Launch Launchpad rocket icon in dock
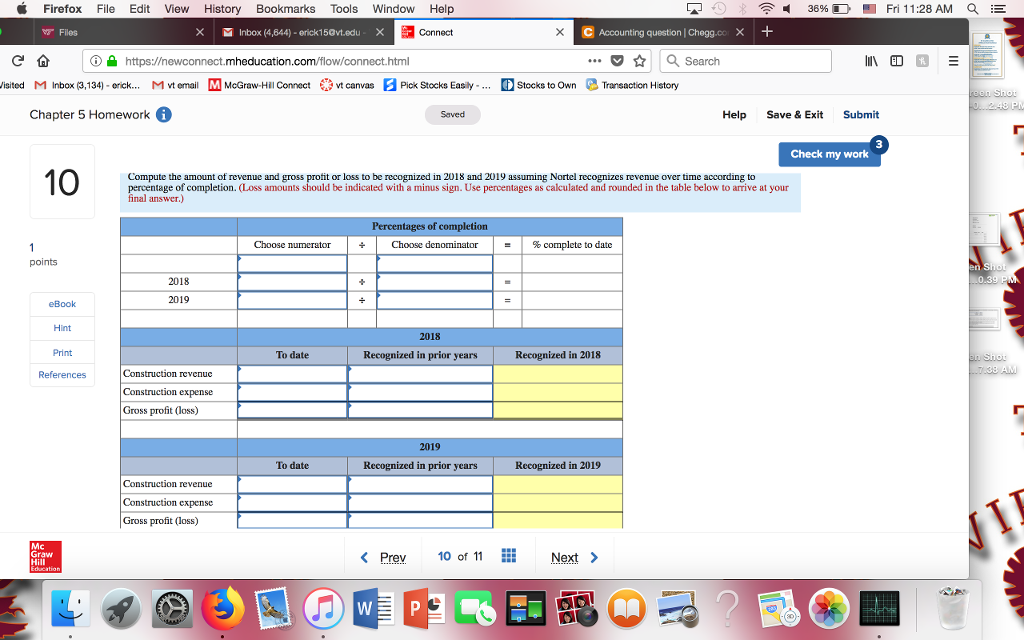The width and height of the screenshot is (1024, 640). click(x=121, y=609)
